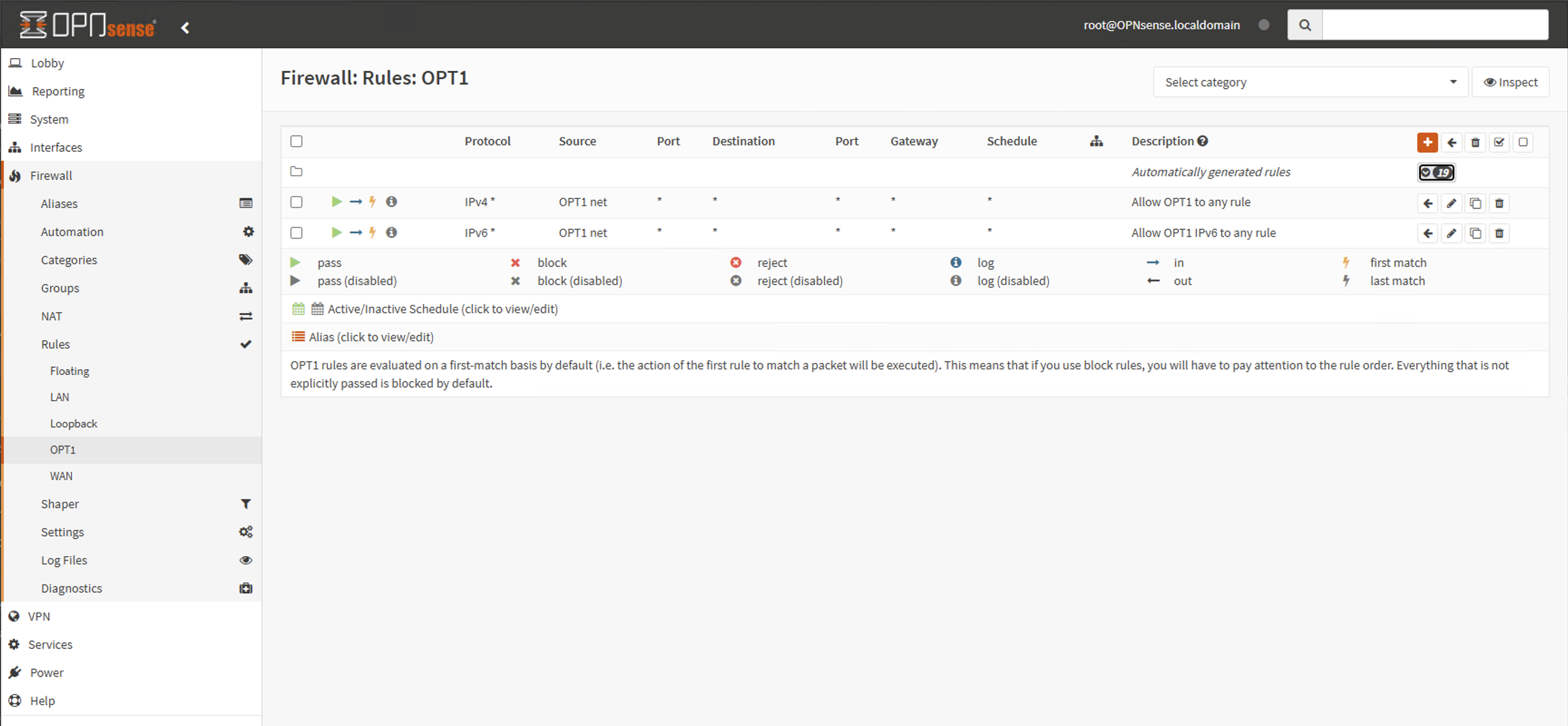Click the edit icon for Allow OPT1 to any rule
Screen dimensions: 1568x726
[x=1452, y=203]
